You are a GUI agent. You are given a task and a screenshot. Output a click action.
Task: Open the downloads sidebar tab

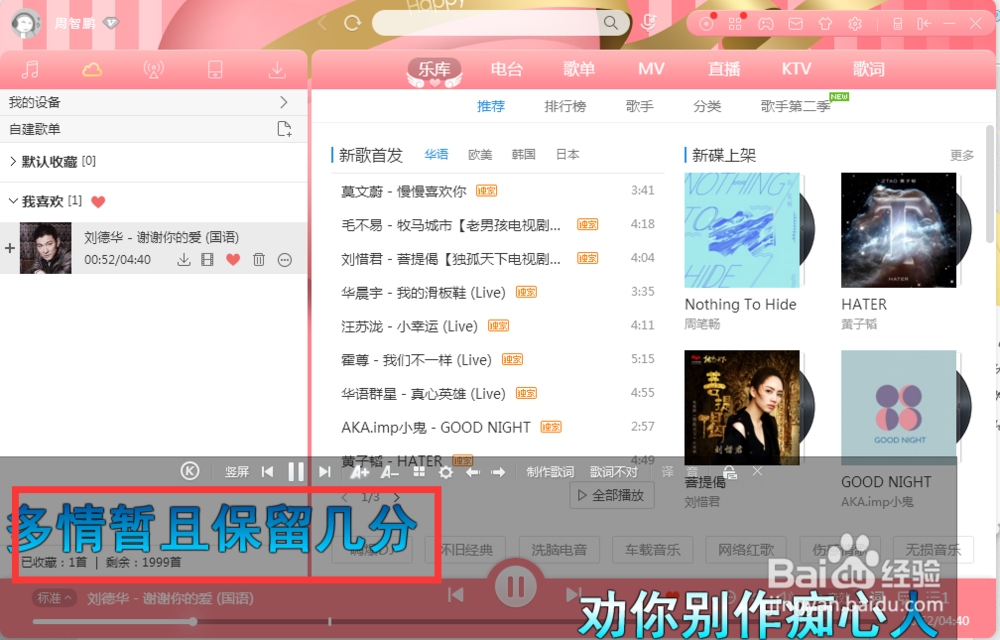[277, 69]
